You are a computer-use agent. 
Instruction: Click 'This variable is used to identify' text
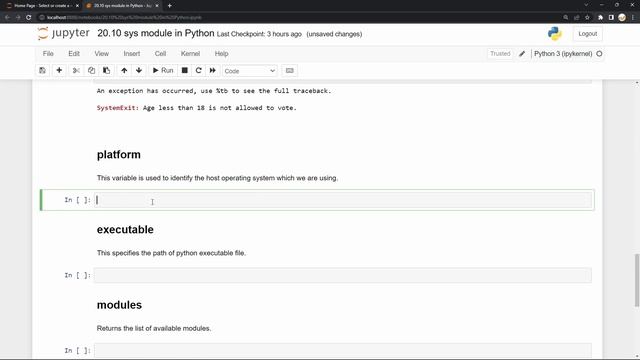click(x=217, y=178)
